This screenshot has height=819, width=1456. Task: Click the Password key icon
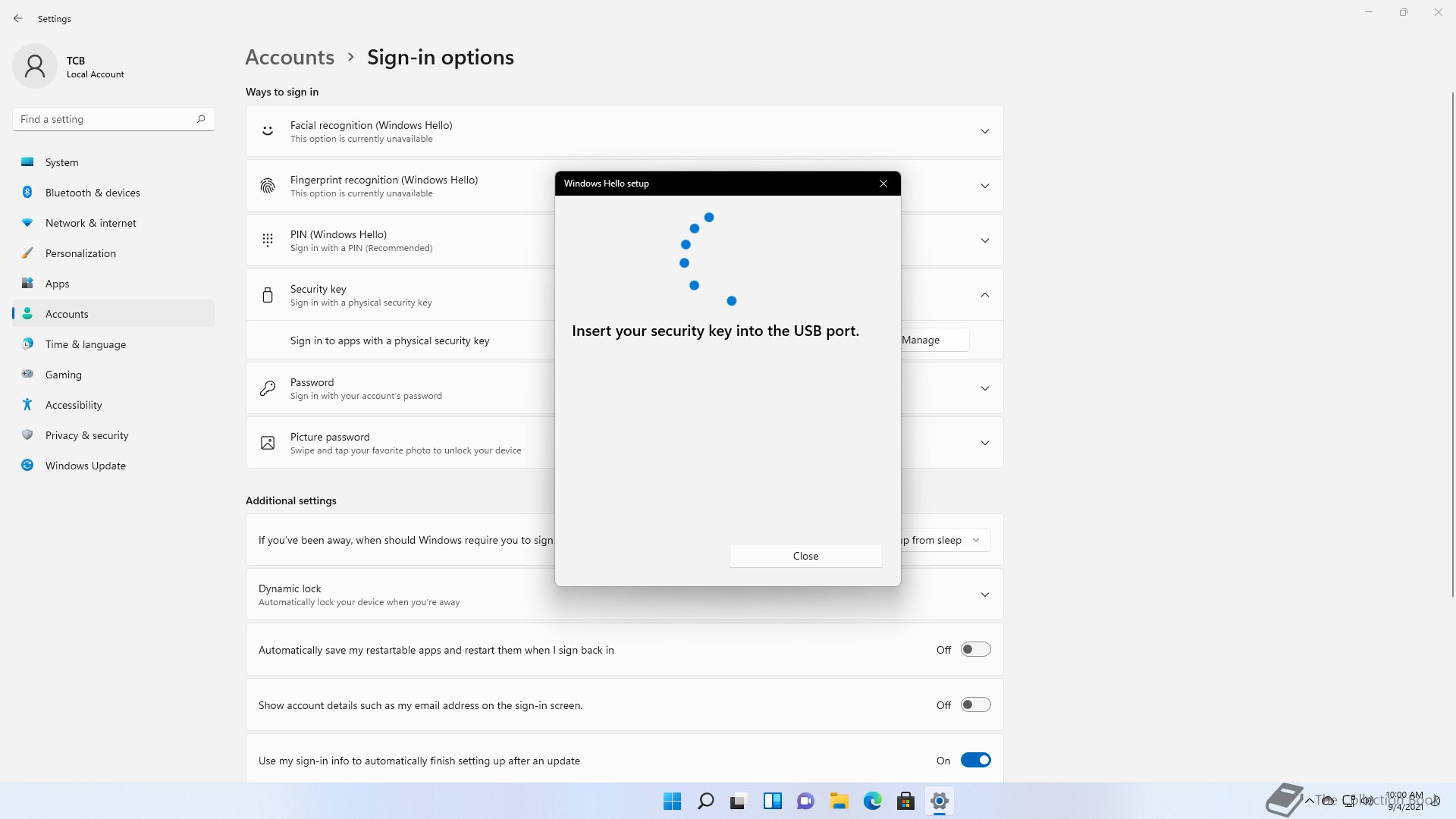tap(268, 388)
